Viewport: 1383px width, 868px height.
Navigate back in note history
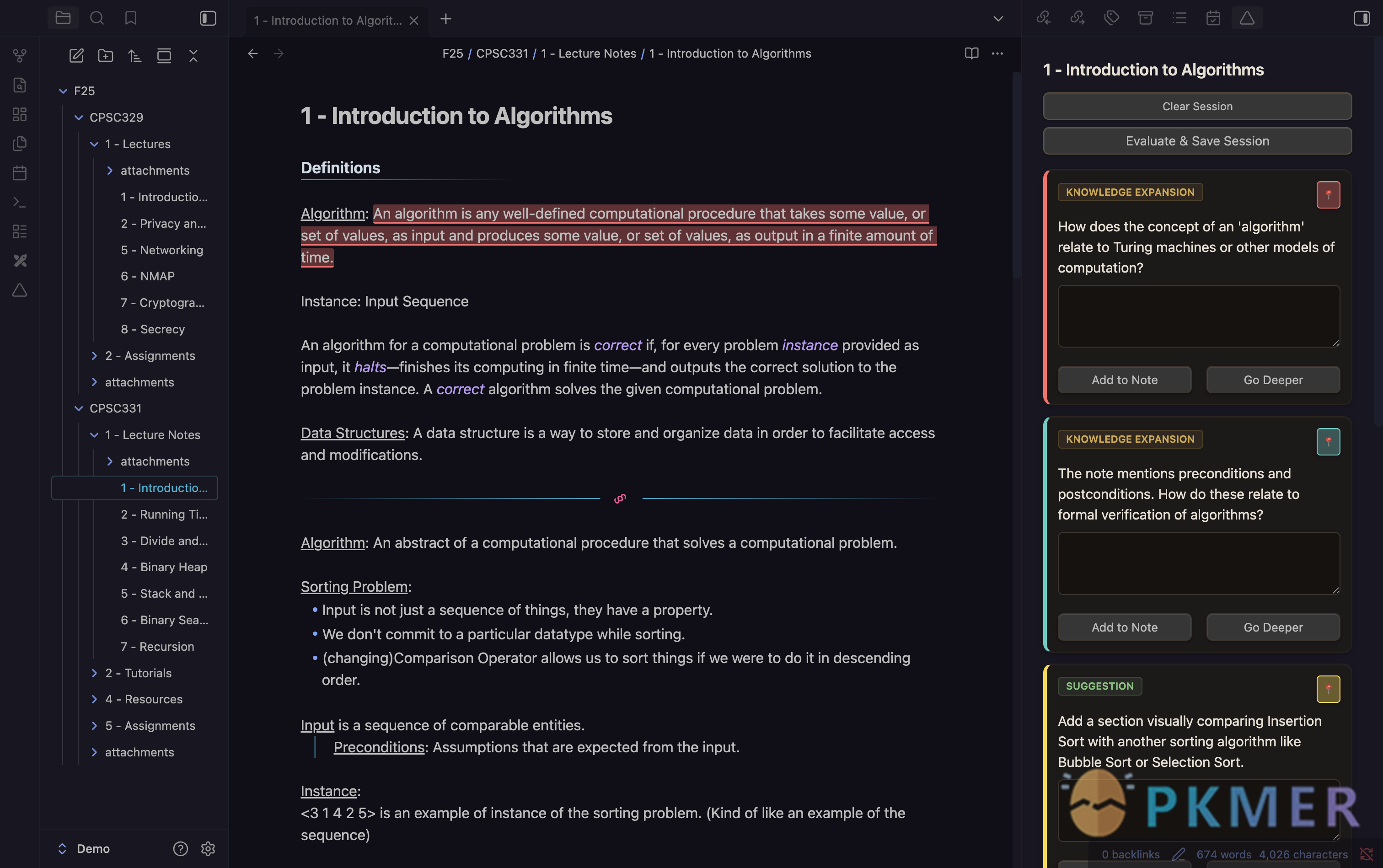252,54
